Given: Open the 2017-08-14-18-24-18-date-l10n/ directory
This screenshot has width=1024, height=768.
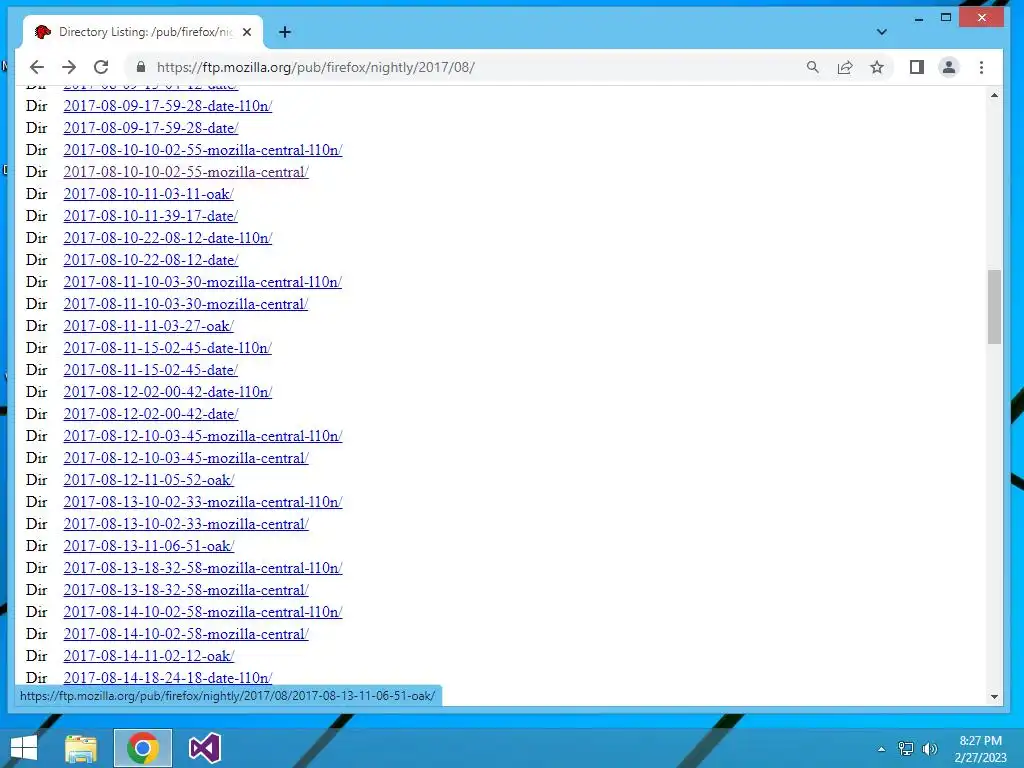Looking at the screenshot, I should pos(168,678).
